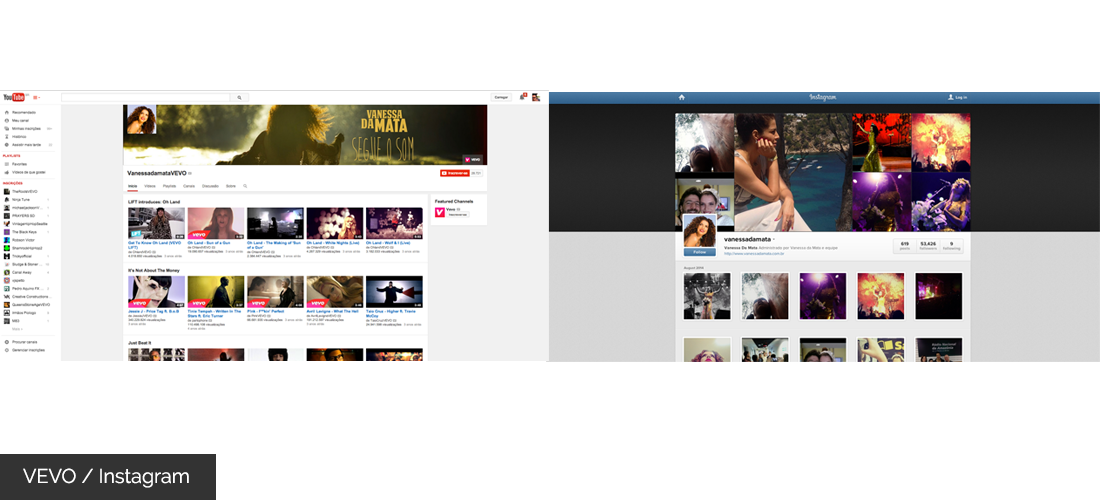Open the YouTube guide menu dropdown
Image resolution: width=1100 pixels, height=500 pixels.
tap(36, 97)
